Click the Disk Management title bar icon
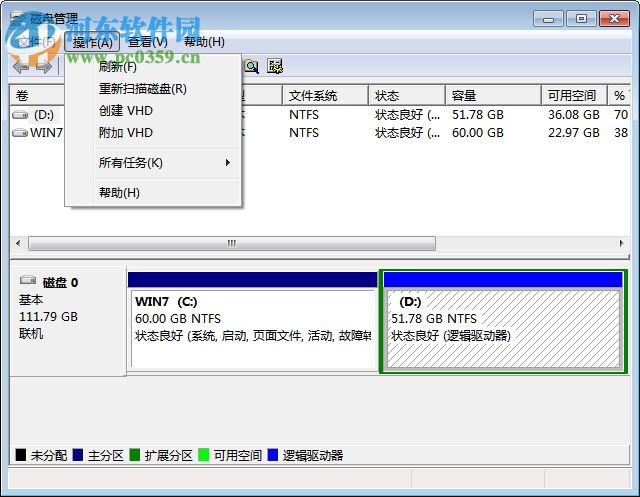 click(x=18, y=18)
